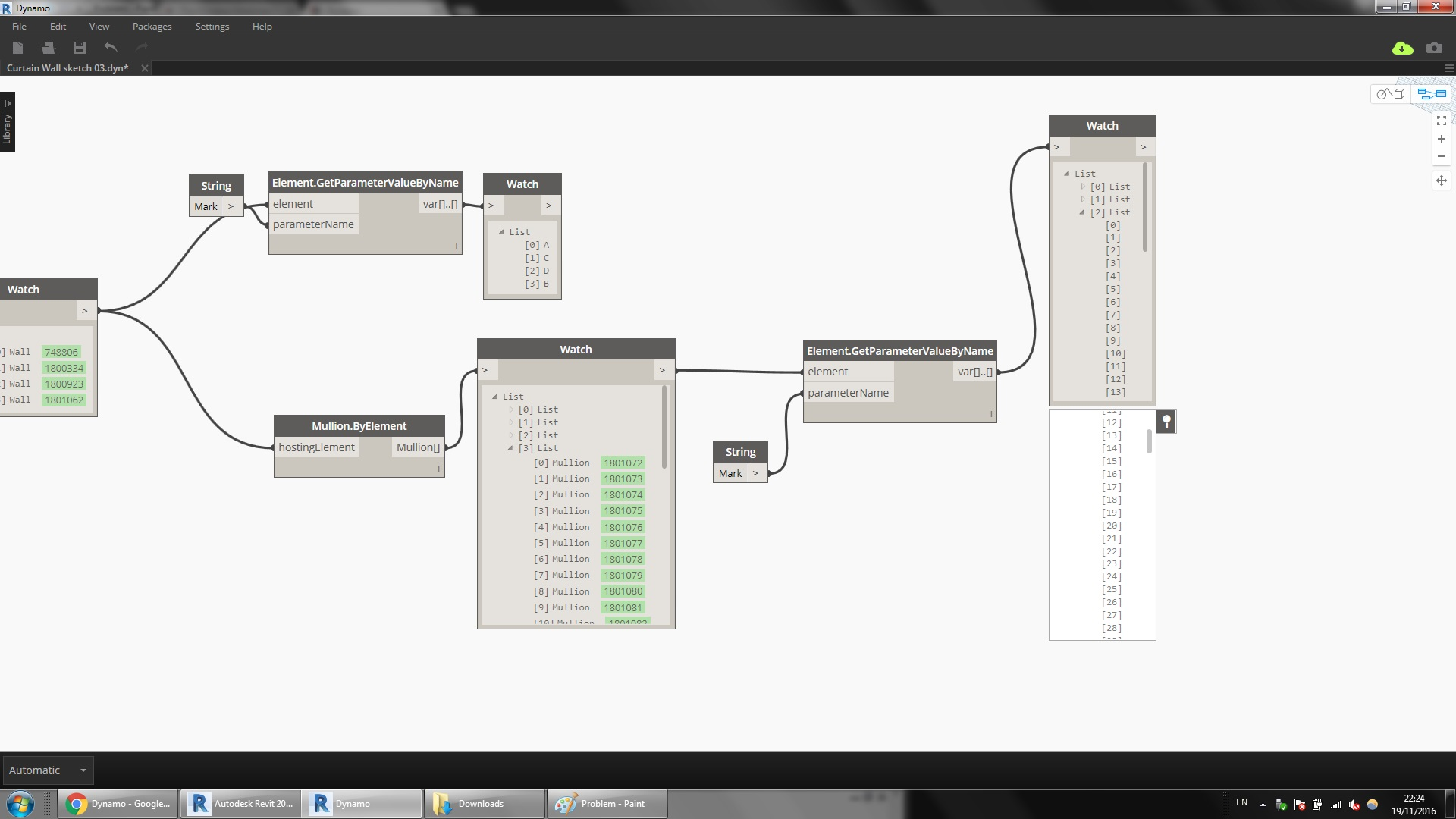Click the Undo arrow icon
The image size is (1456, 819).
[111, 48]
